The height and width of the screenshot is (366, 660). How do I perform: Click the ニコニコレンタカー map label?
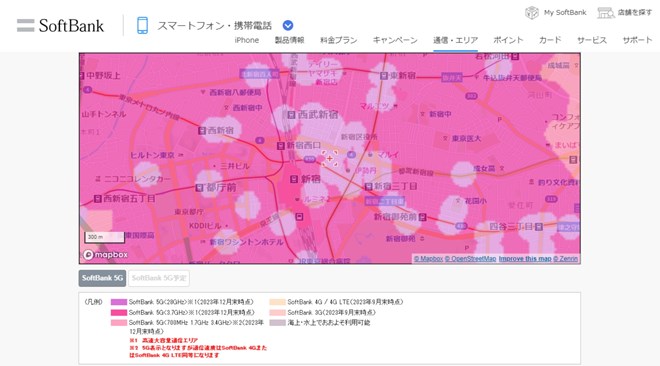tap(137, 179)
